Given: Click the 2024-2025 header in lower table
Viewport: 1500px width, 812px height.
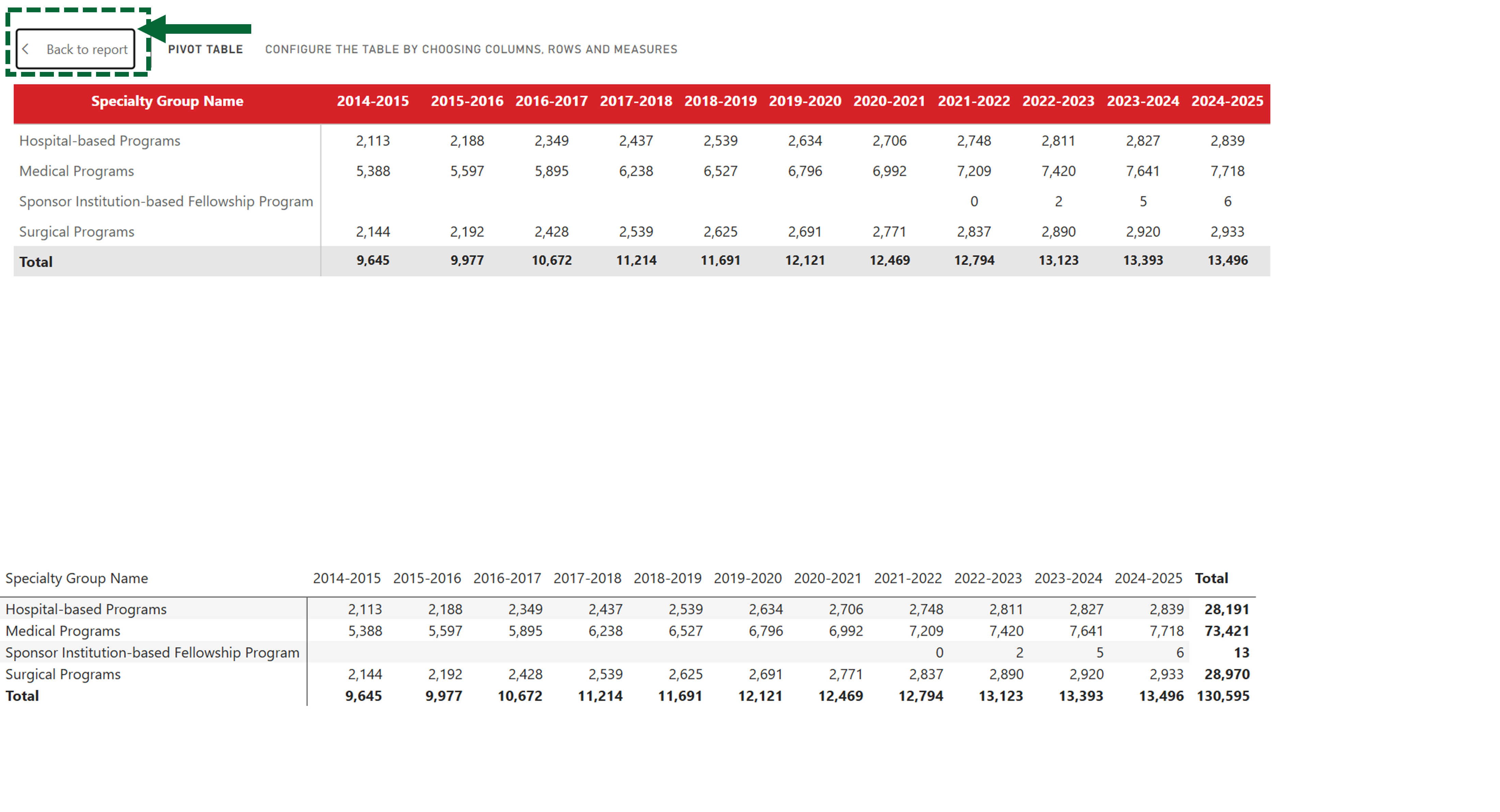Looking at the screenshot, I should click(1148, 578).
